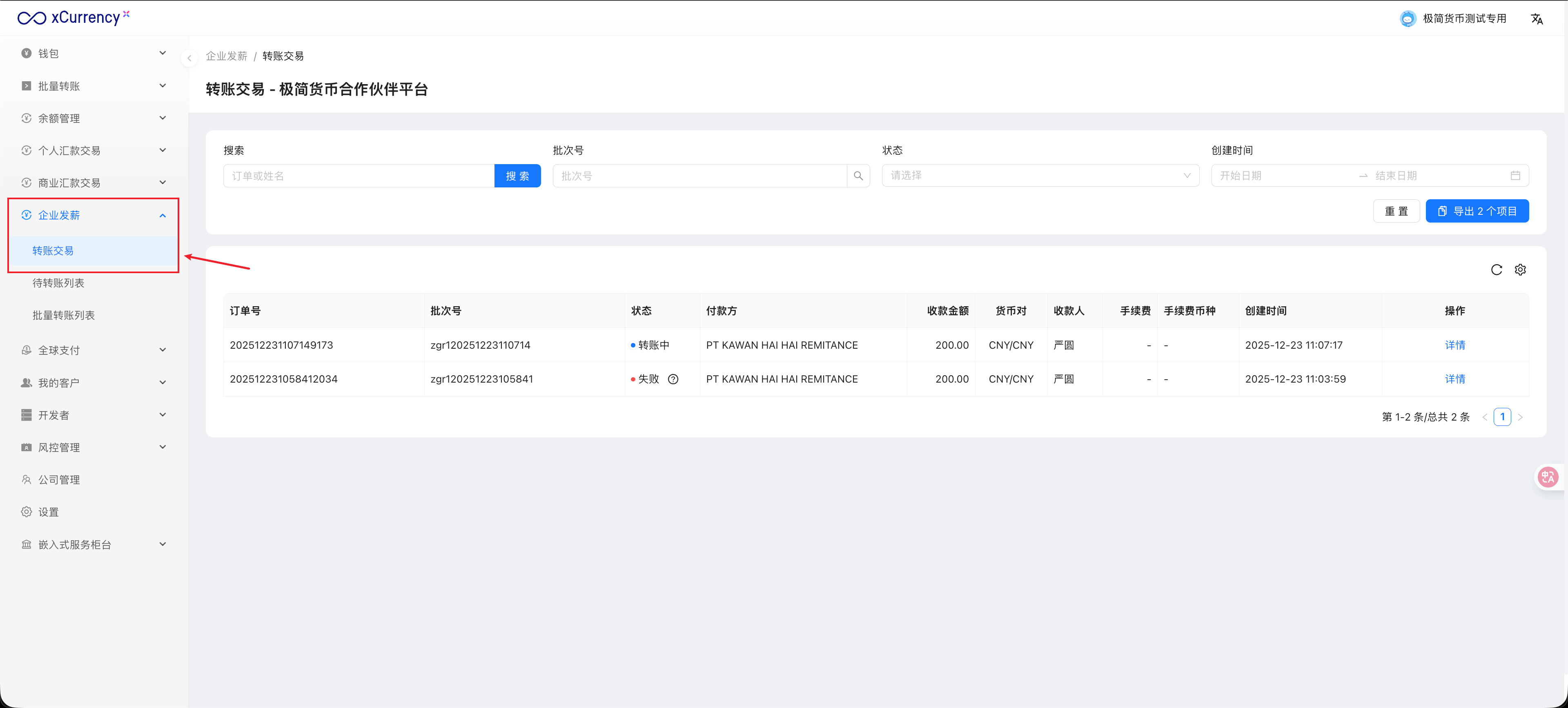
Task: Click the 订单或姓名 search input field
Action: (x=359, y=176)
